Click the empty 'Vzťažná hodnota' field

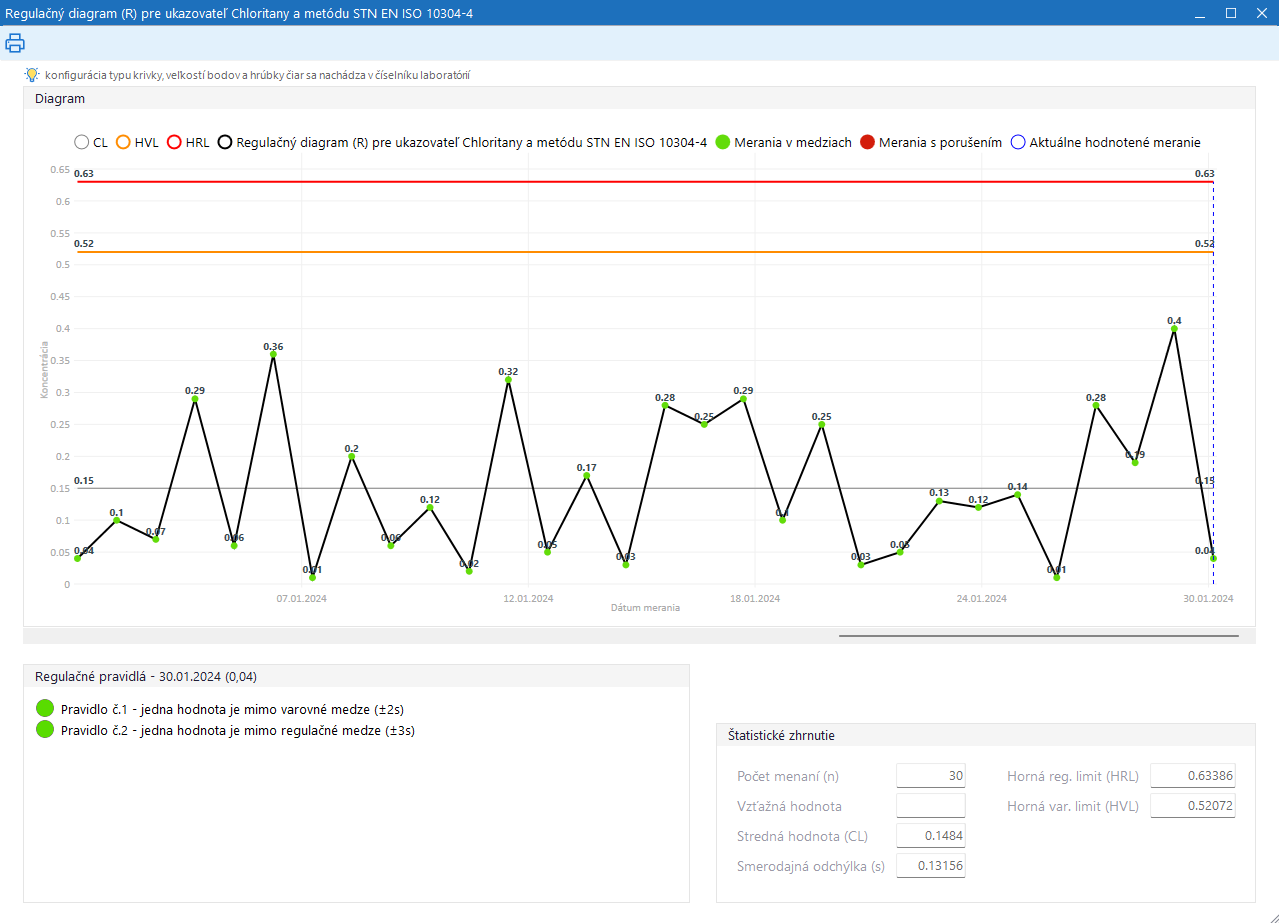tap(930, 806)
